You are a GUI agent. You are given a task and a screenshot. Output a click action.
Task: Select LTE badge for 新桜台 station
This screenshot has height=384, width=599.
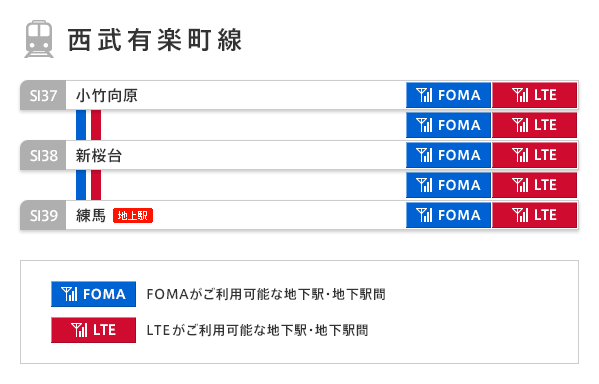tap(534, 155)
